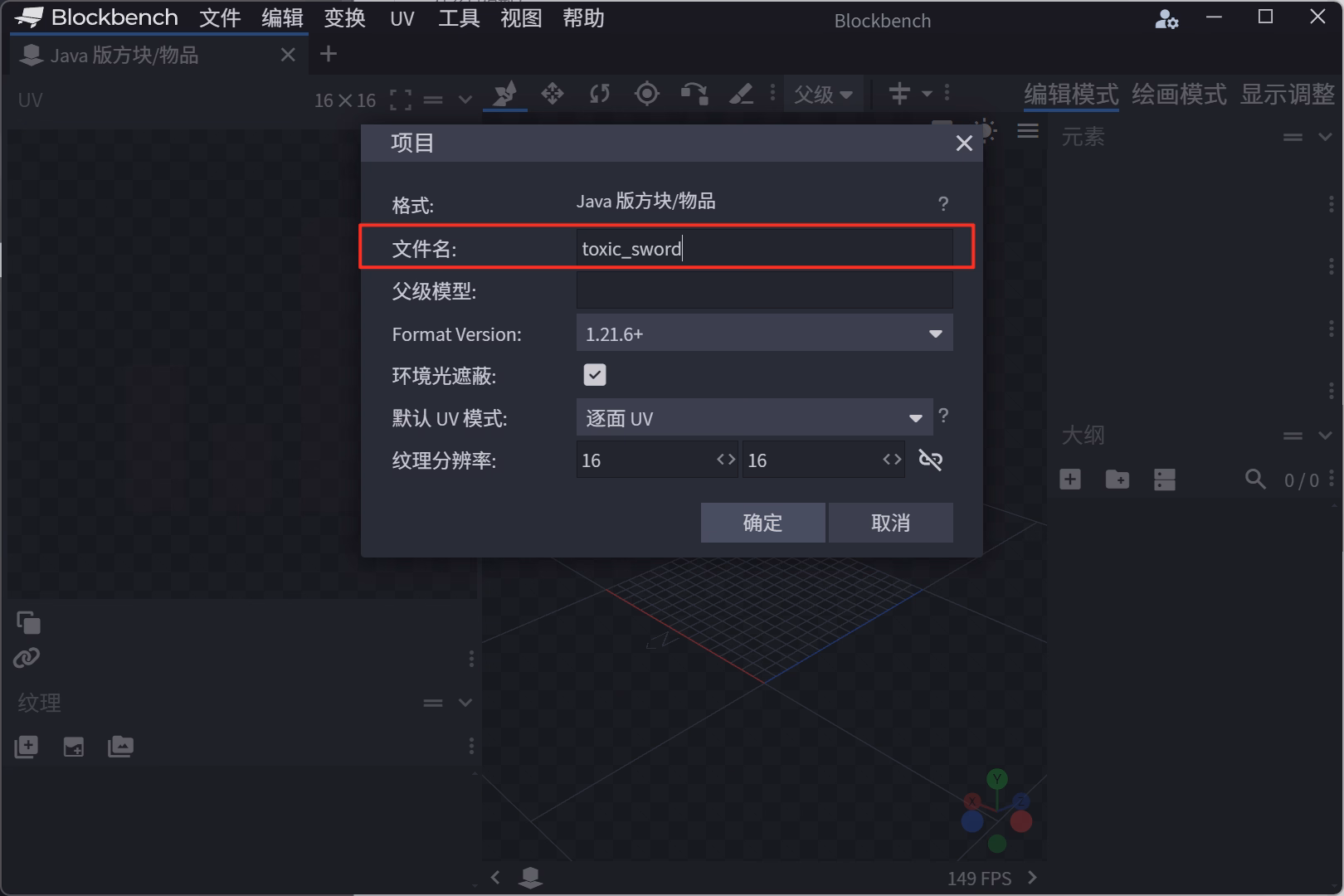Open the 父级 transform space dropdown
Image resolution: width=1344 pixels, height=896 pixels.
click(822, 94)
